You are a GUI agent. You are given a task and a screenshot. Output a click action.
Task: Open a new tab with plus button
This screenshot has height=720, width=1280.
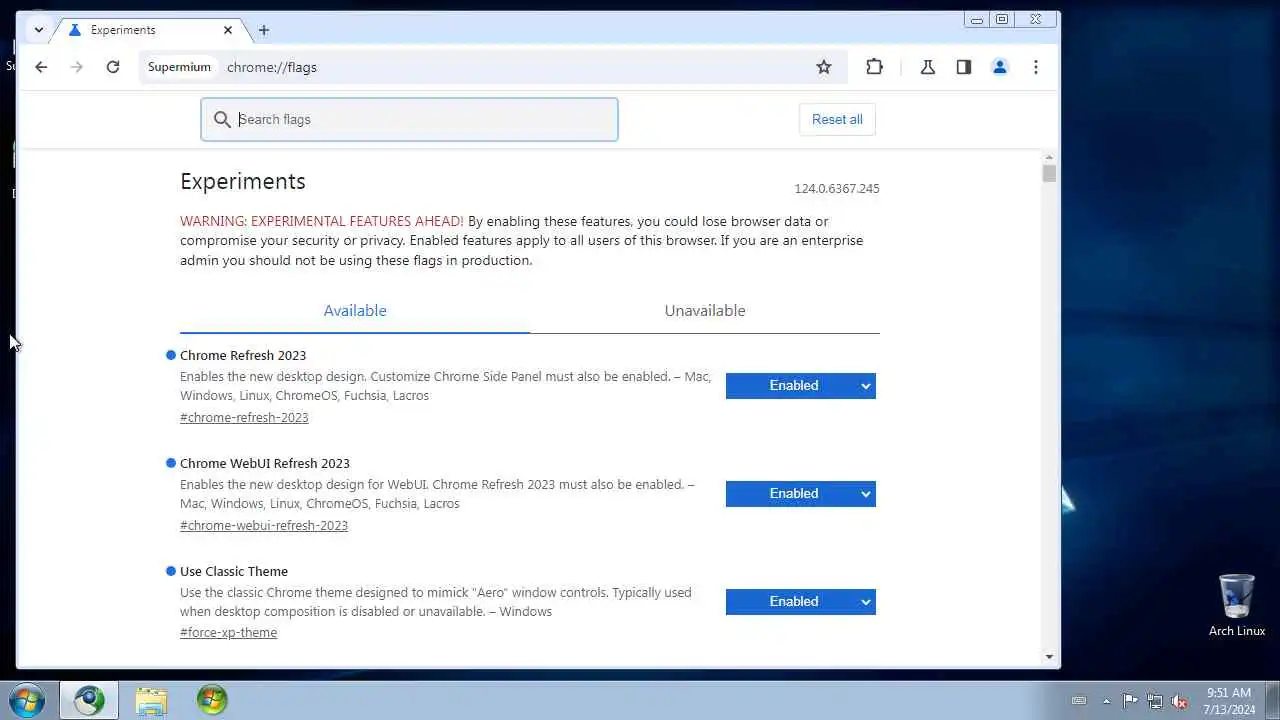pos(264,30)
